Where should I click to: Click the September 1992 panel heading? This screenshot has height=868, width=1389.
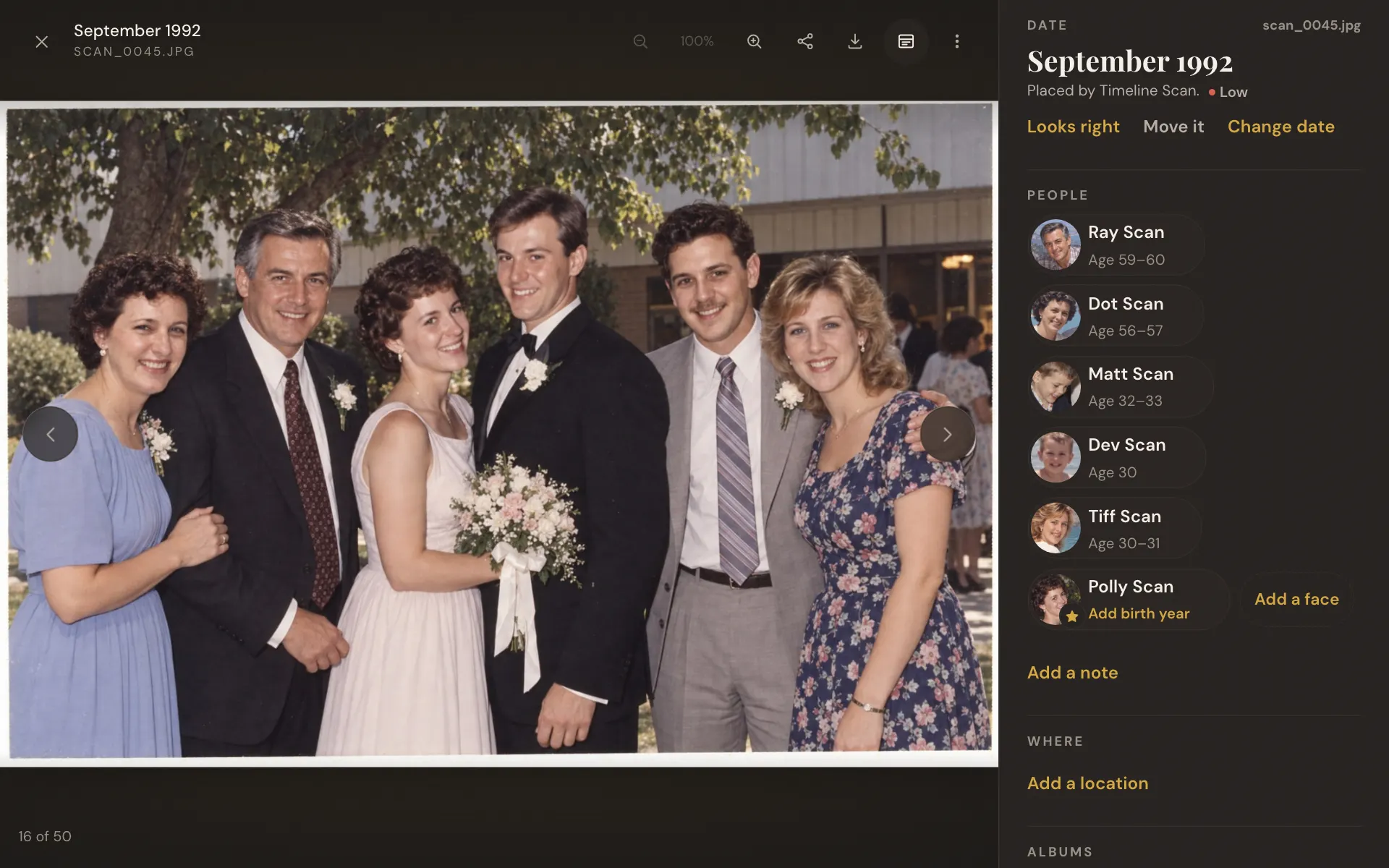(1129, 61)
